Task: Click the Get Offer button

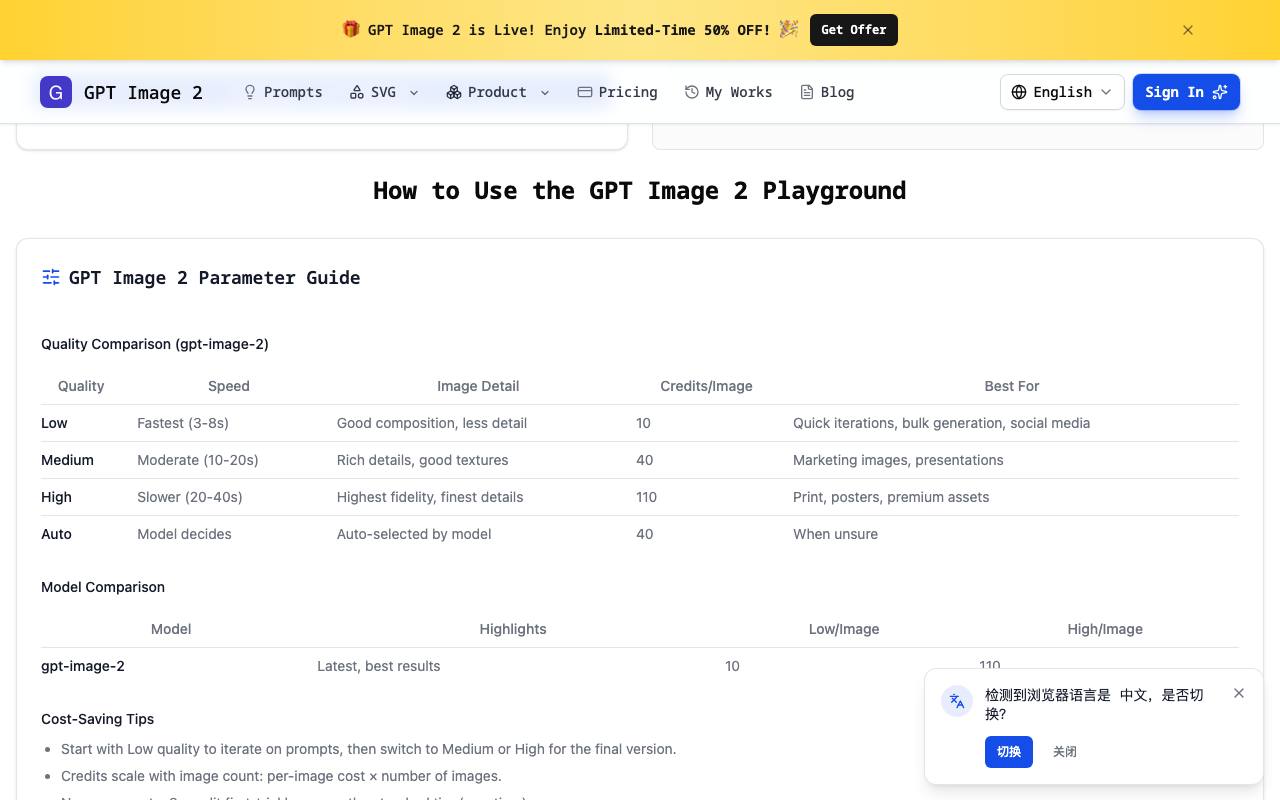Action: (854, 30)
